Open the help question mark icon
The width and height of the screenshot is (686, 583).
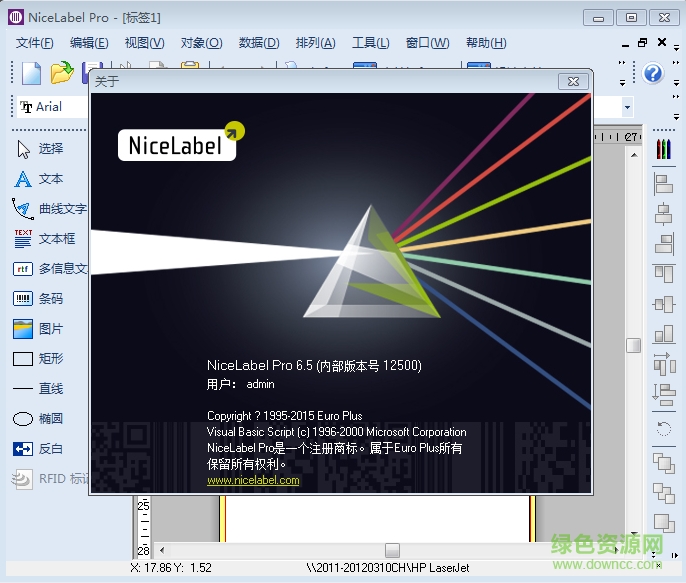pos(653,73)
